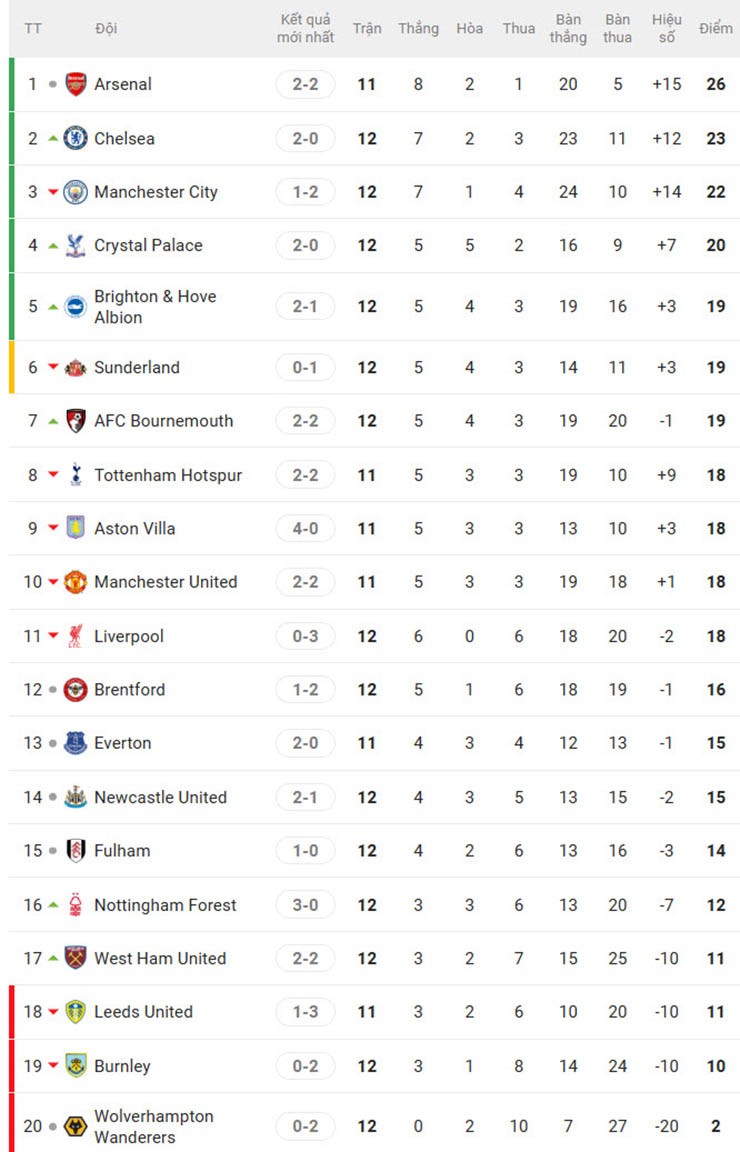Click the Chelsea club crest icon
The image size is (740, 1152).
tap(76, 139)
